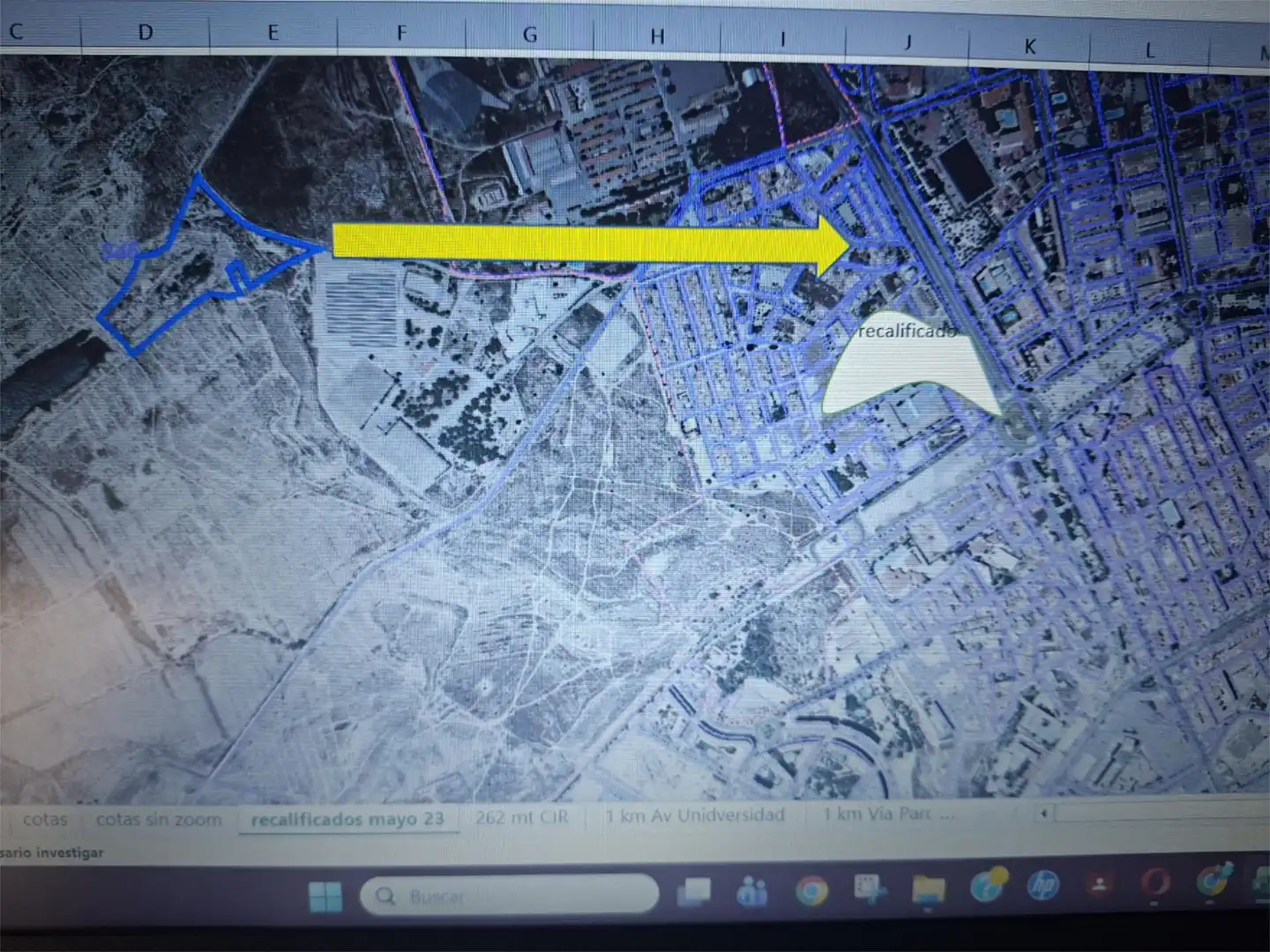Image resolution: width=1270 pixels, height=952 pixels.
Task: Click the Buscar taskbar search box
Action: click(510, 896)
